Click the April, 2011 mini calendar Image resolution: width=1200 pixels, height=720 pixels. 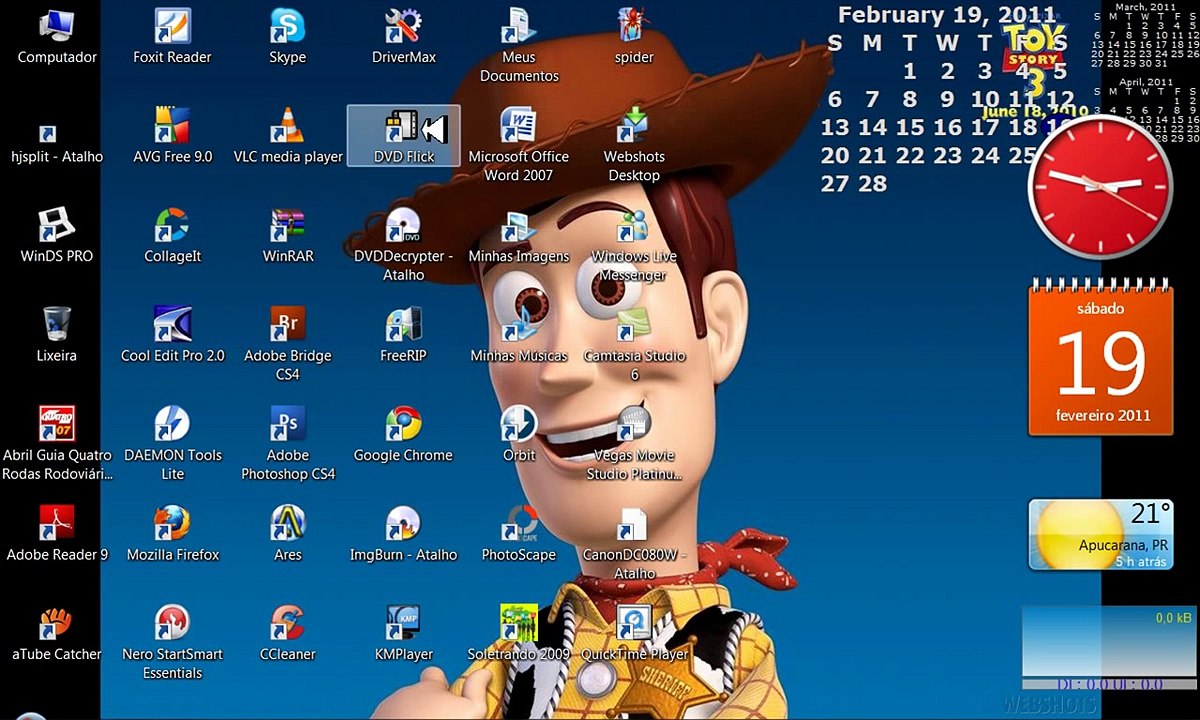pos(1145,110)
